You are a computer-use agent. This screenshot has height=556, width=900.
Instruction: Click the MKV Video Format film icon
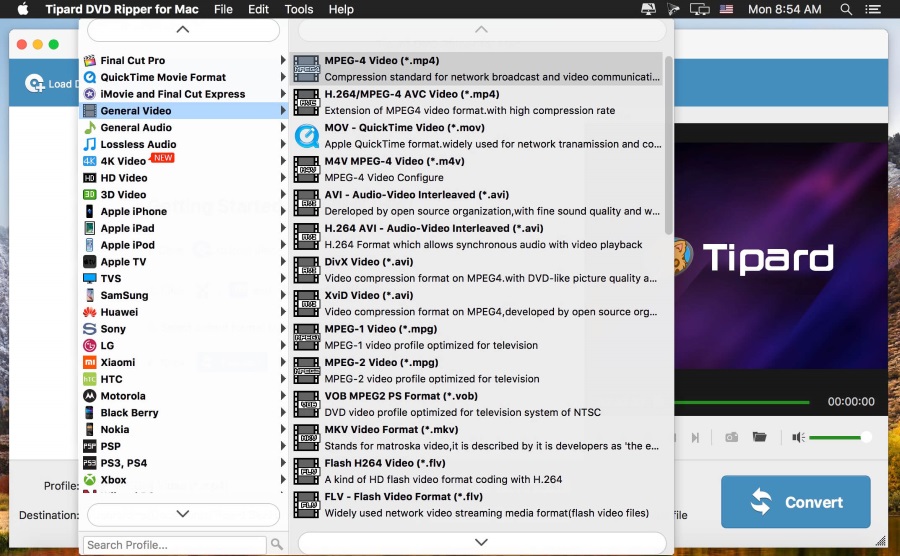[x=307, y=438]
